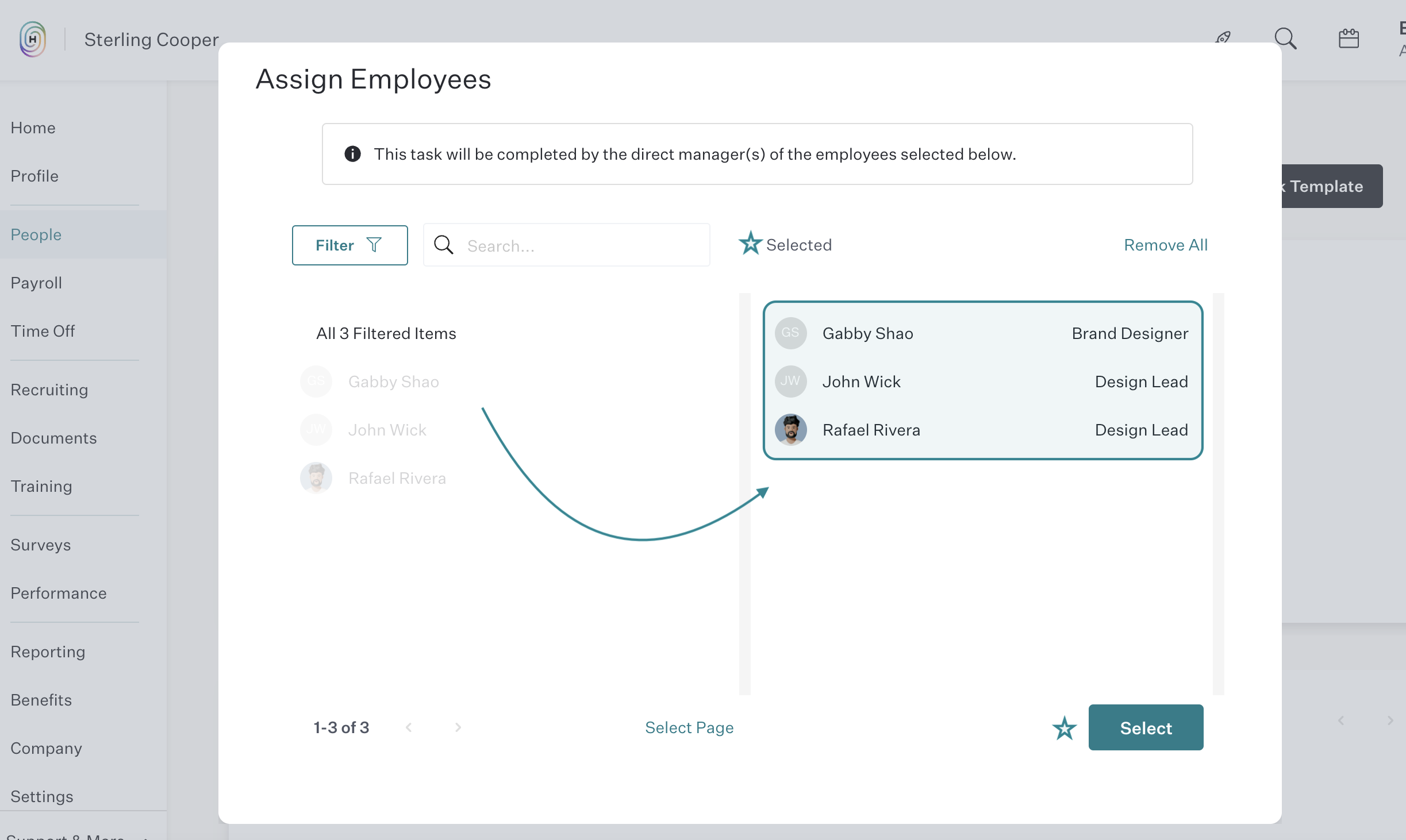Deselect Rafael Rivera from the selected panel
The height and width of the screenshot is (840, 1406).
pyautogui.click(x=871, y=429)
